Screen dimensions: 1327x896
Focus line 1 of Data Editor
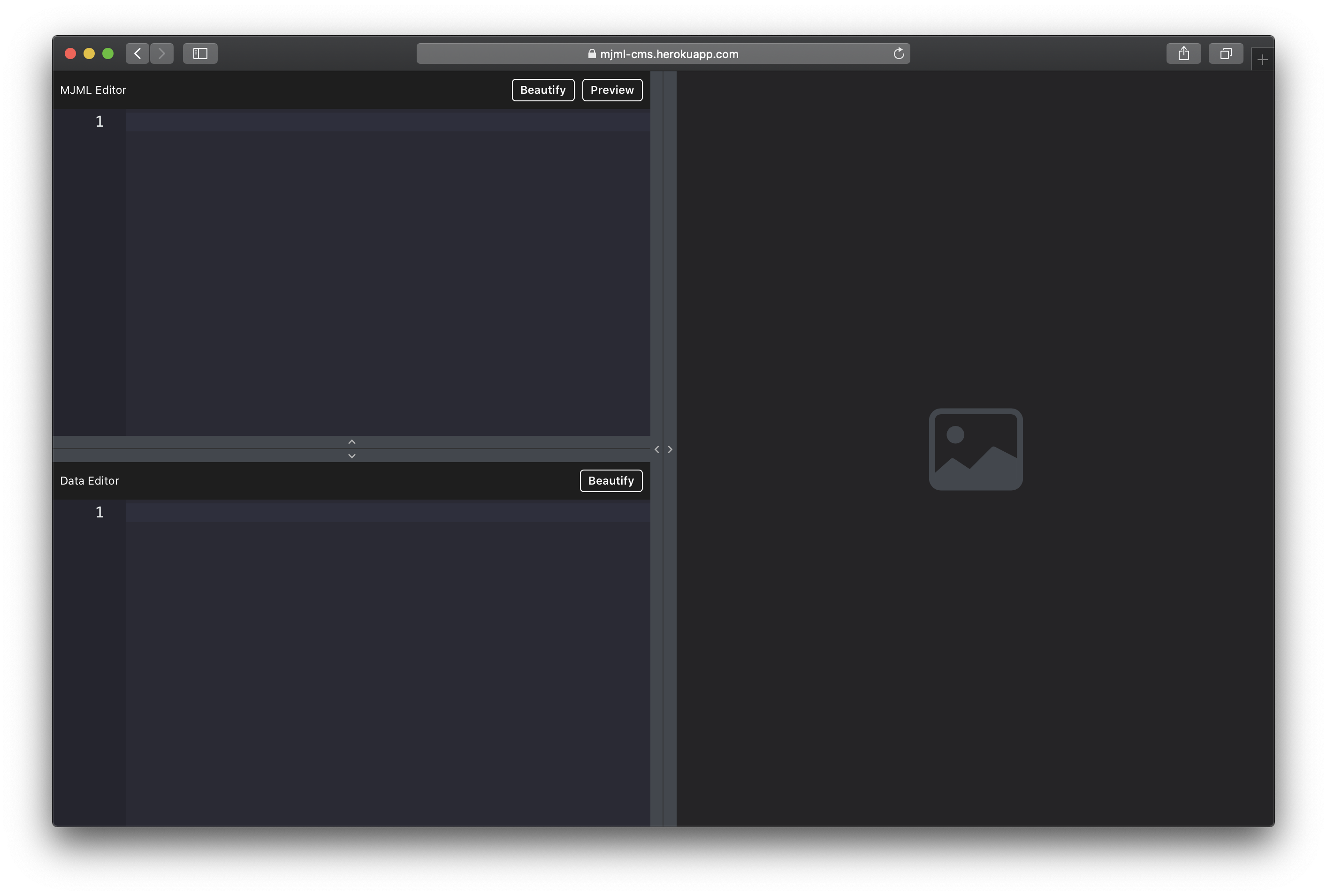tap(387, 512)
